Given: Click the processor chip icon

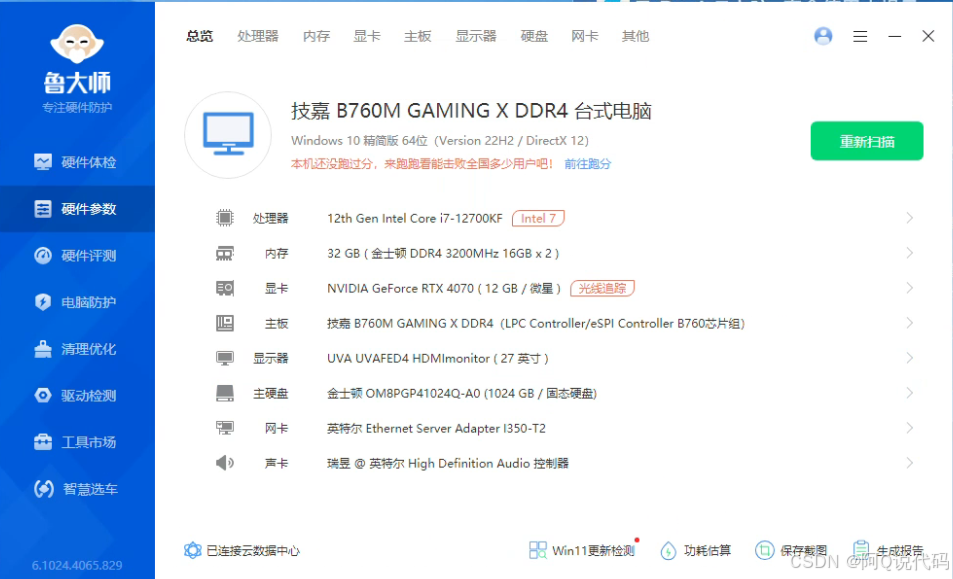Looking at the screenshot, I should click(225, 218).
